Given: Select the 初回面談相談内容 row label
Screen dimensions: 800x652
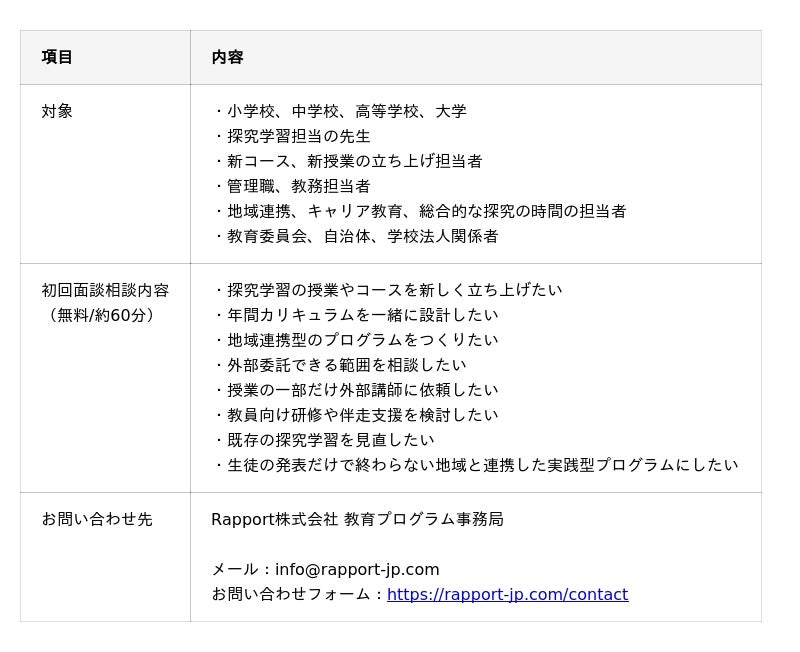Looking at the screenshot, I should [x=105, y=290].
